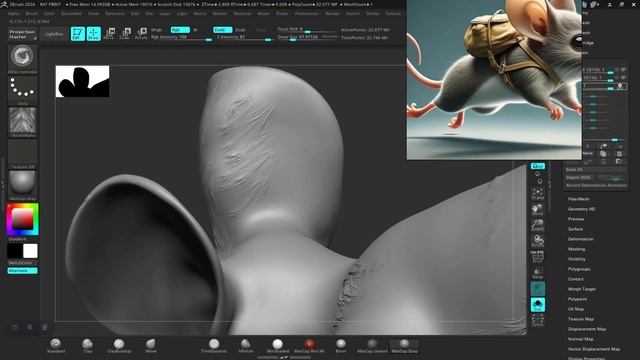Open the Dots stroke type picker
This screenshot has width=640, height=360.
point(22,89)
